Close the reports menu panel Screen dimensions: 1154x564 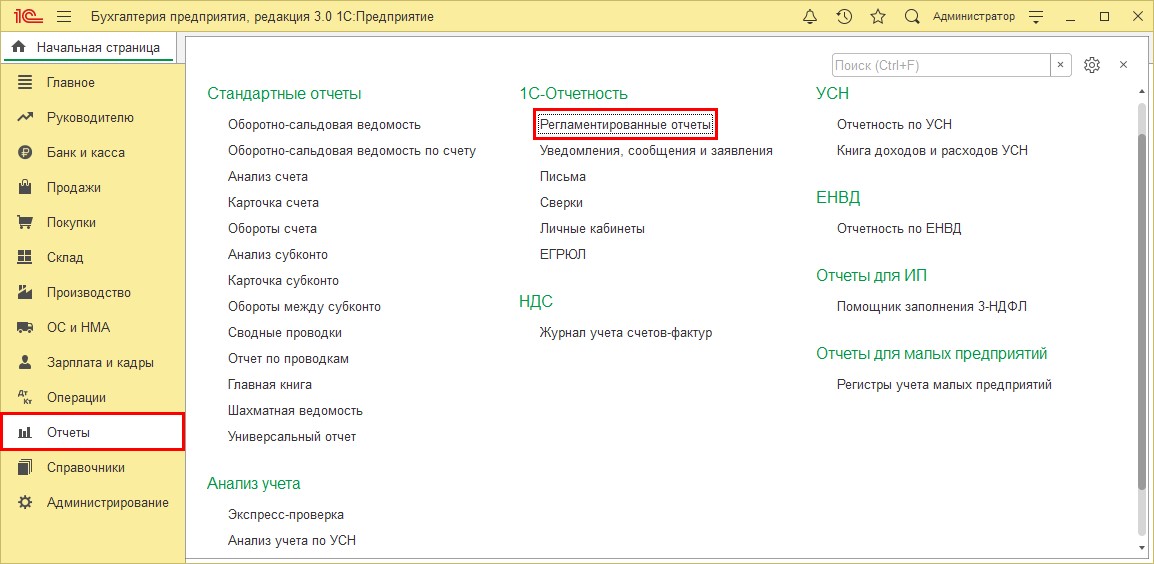1124,65
